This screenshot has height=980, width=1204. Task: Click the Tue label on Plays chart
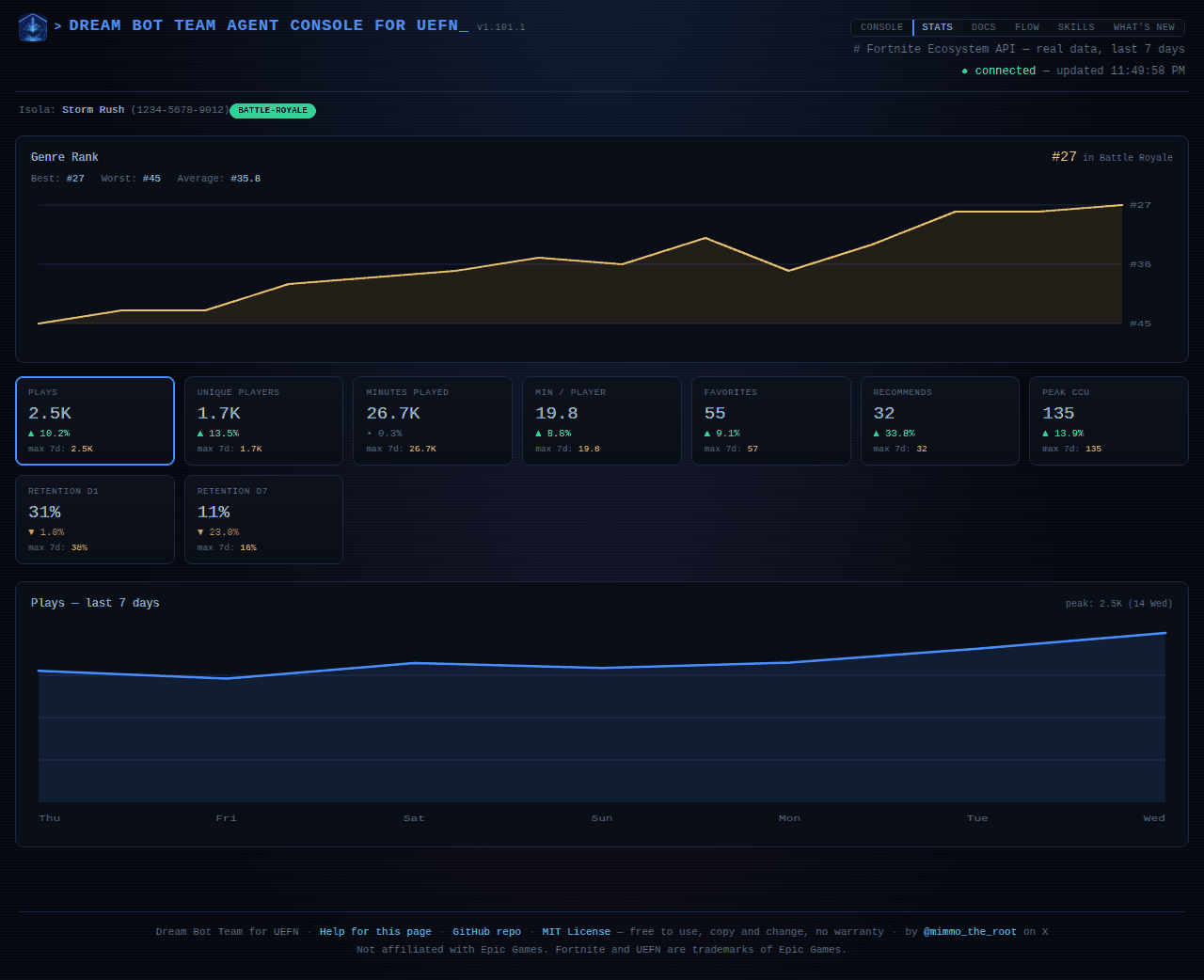click(977, 818)
